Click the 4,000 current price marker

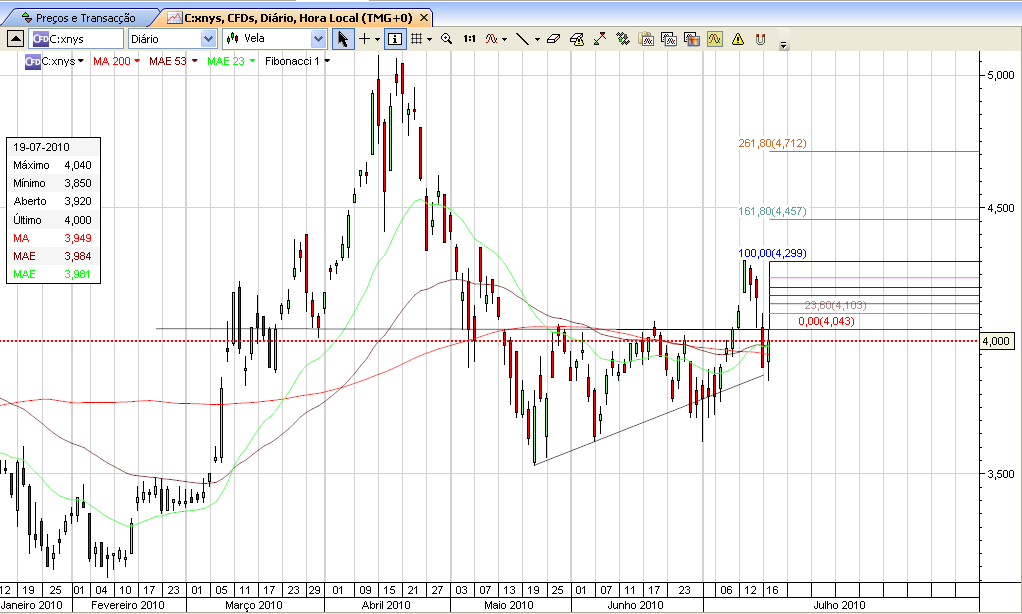pos(997,342)
